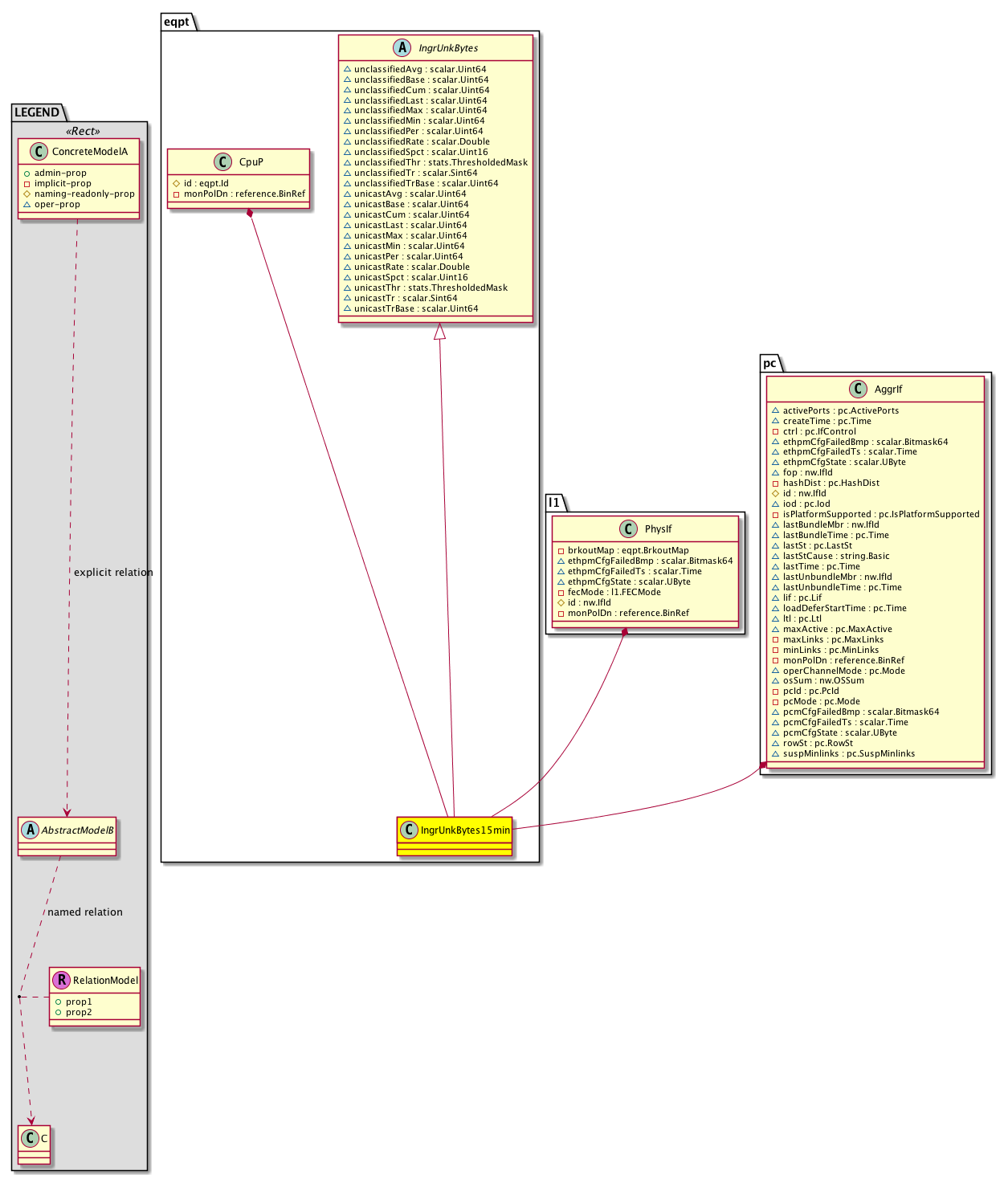Select the LEGEND package tab
This screenshot has height=1179, width=1008.
pos(37,112)
